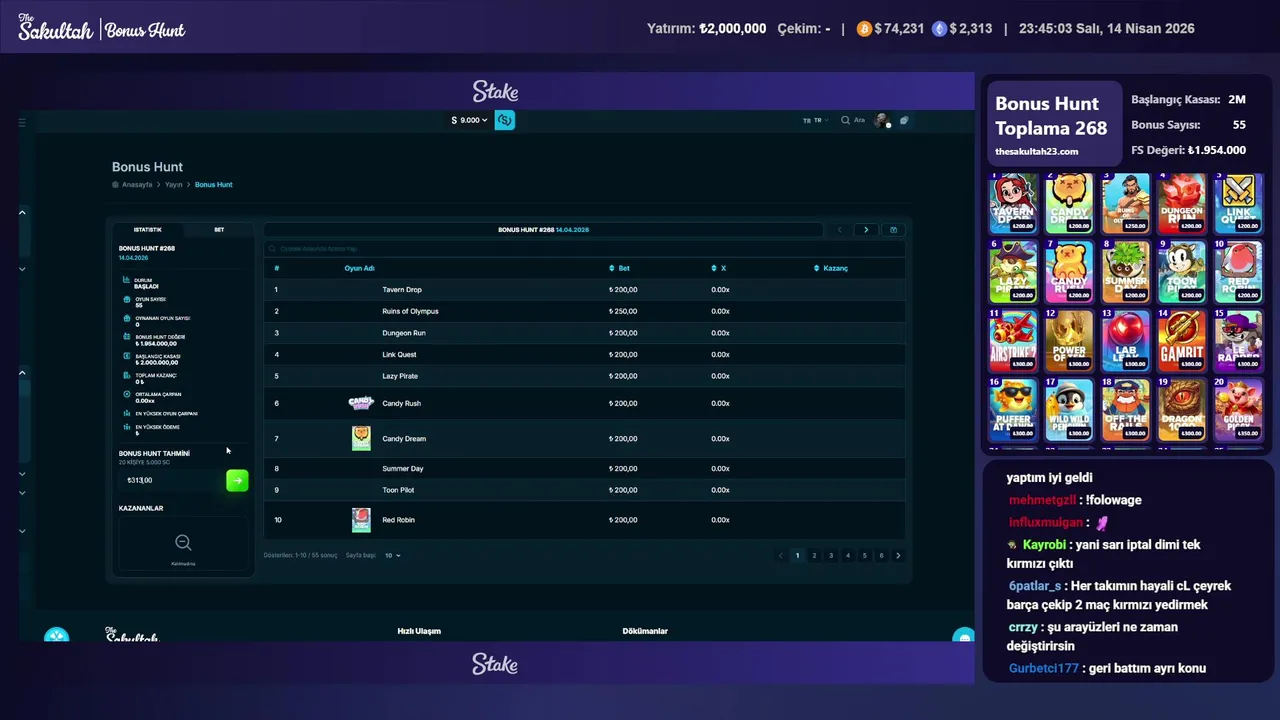Click the Ortalama Çarpan icon
Screen dimensions: 1280x720
coord(126,395)
